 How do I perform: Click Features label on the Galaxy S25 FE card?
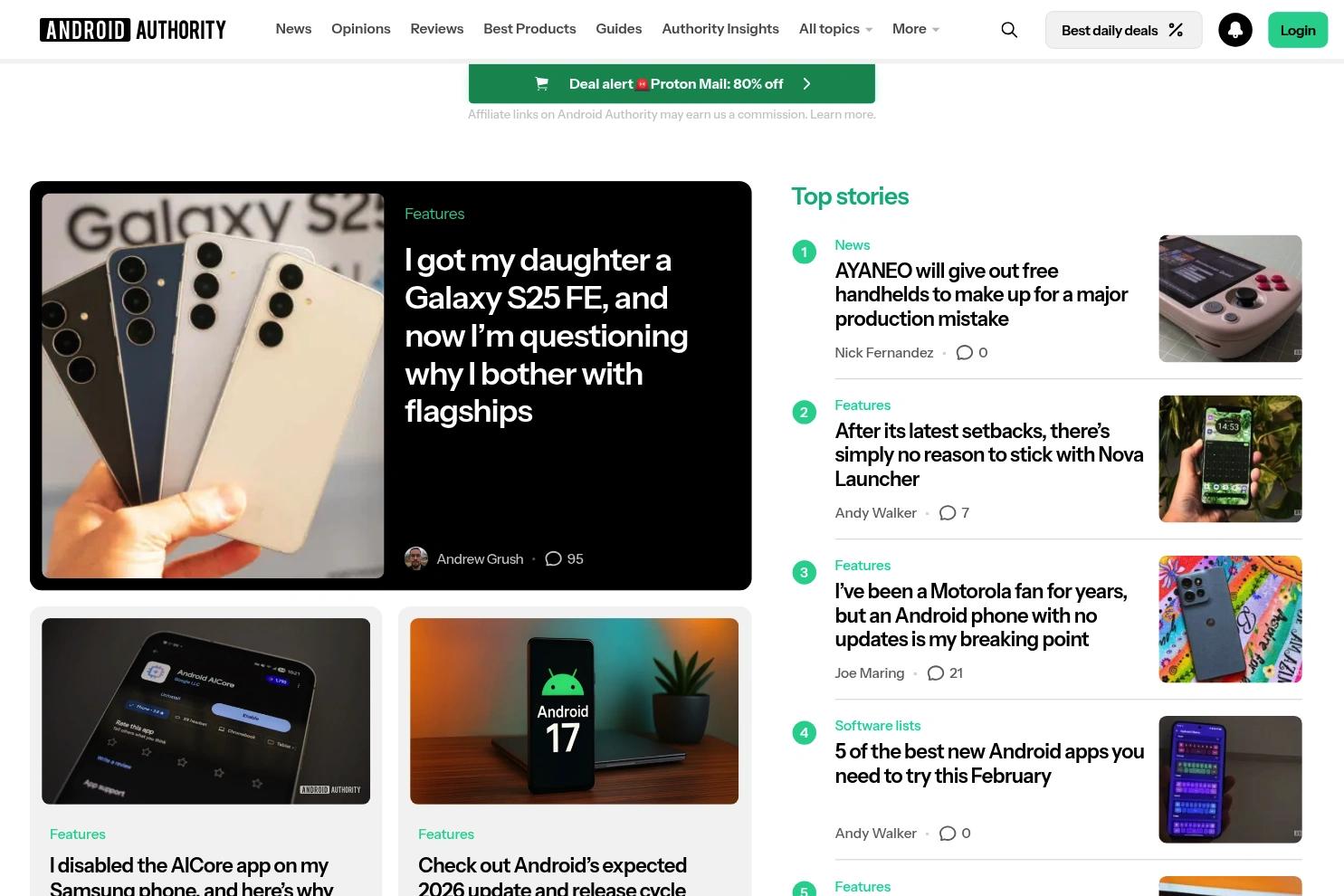434,214
